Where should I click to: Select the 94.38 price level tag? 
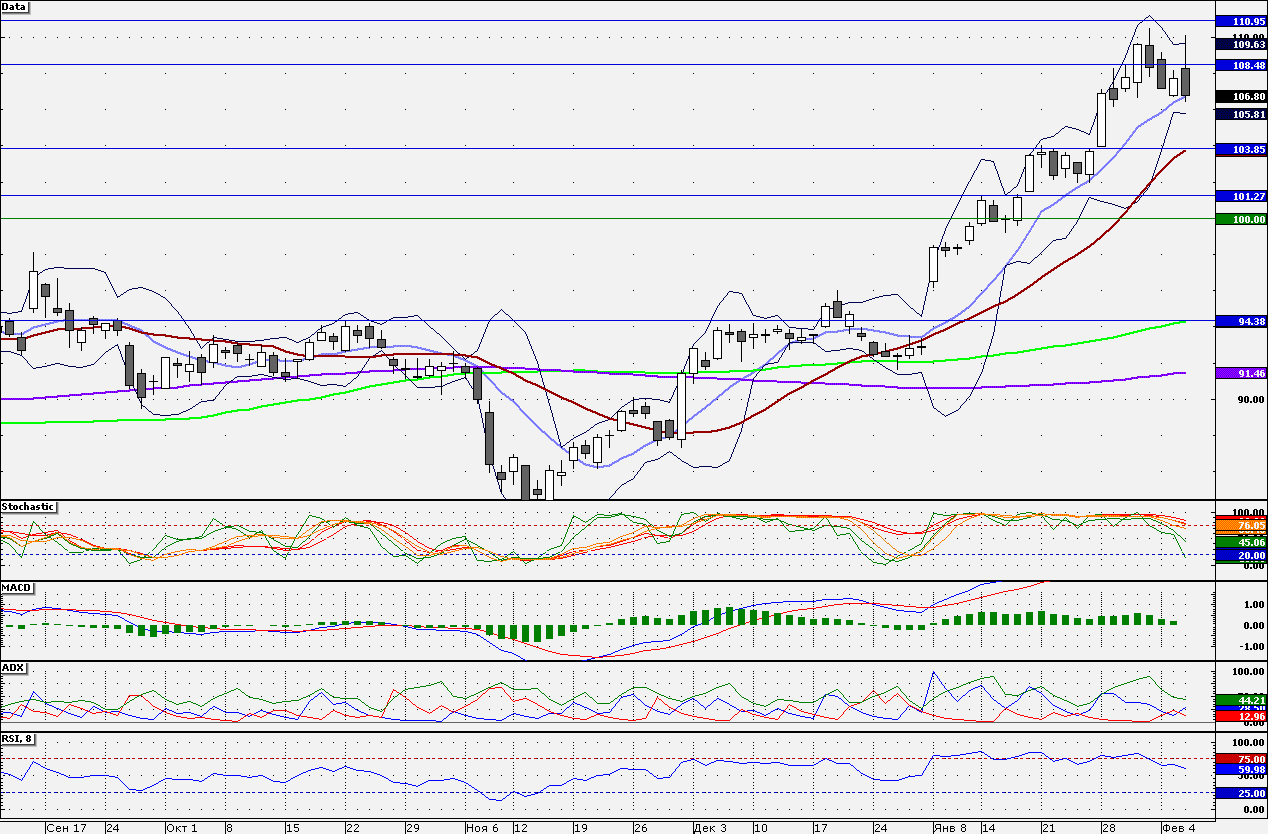pos(1240,321)
